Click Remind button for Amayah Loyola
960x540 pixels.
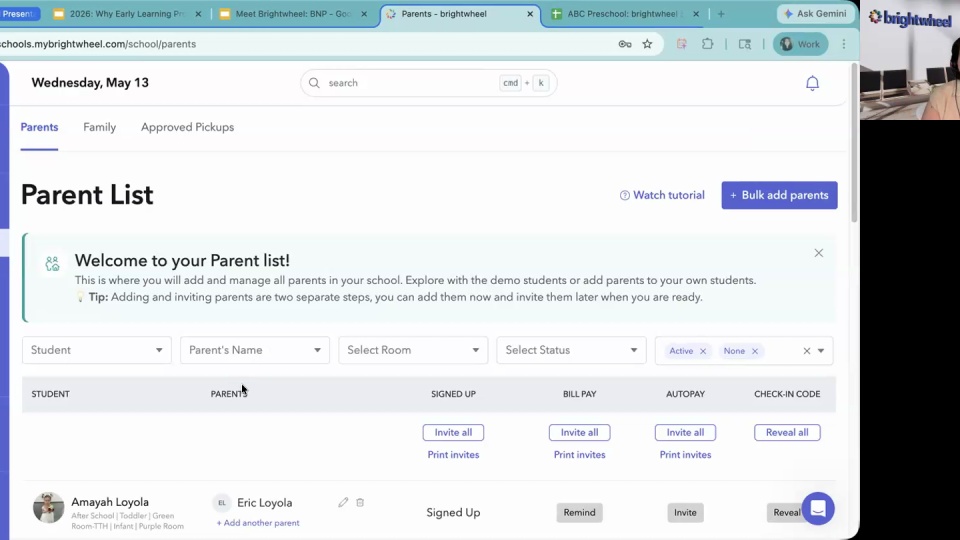tap(579, 512)
